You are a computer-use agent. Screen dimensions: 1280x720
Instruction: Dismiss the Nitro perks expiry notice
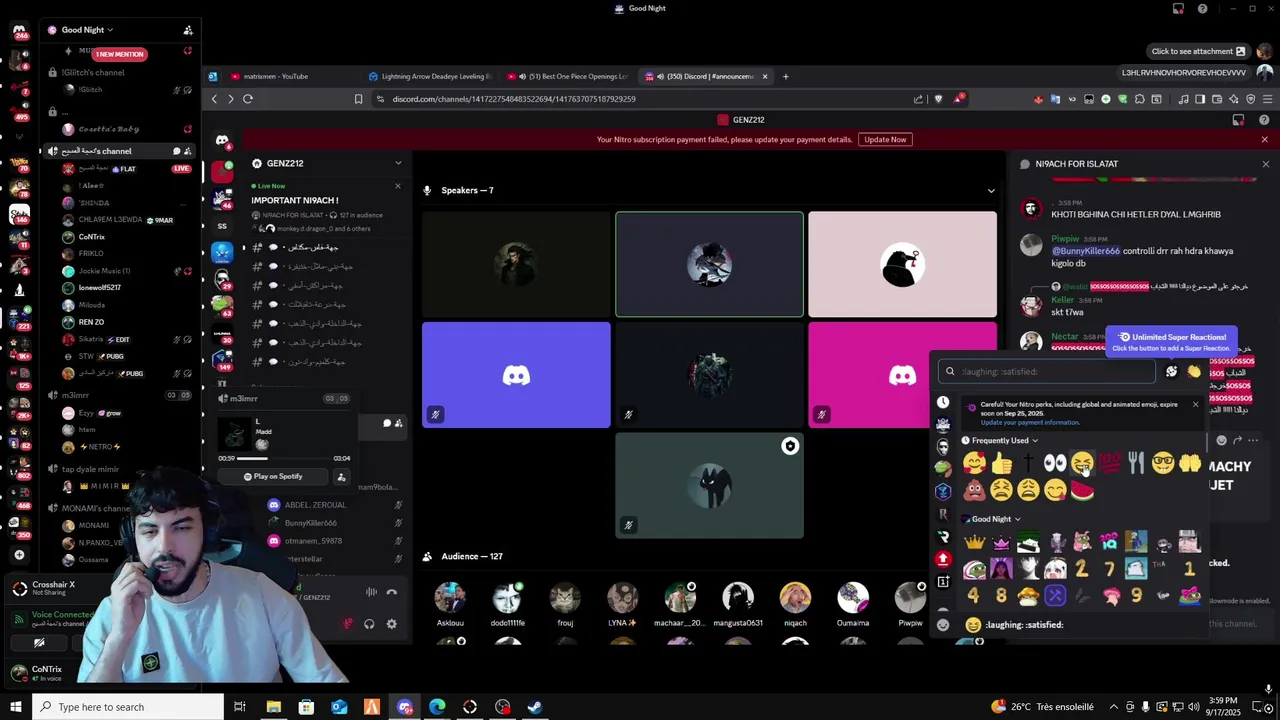point(1195,404)
